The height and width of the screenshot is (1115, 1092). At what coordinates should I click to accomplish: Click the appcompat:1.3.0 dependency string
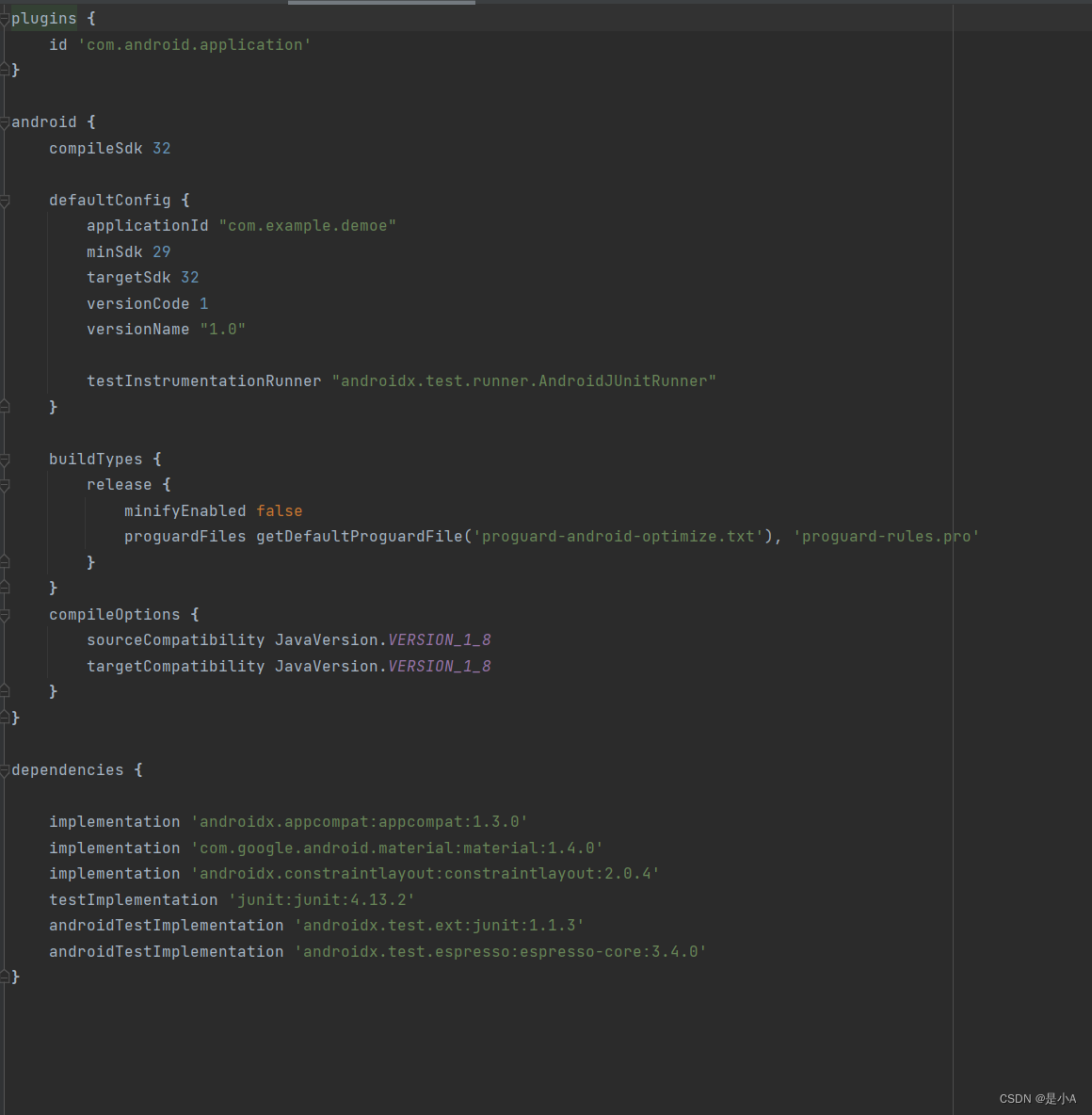point(359,822)
